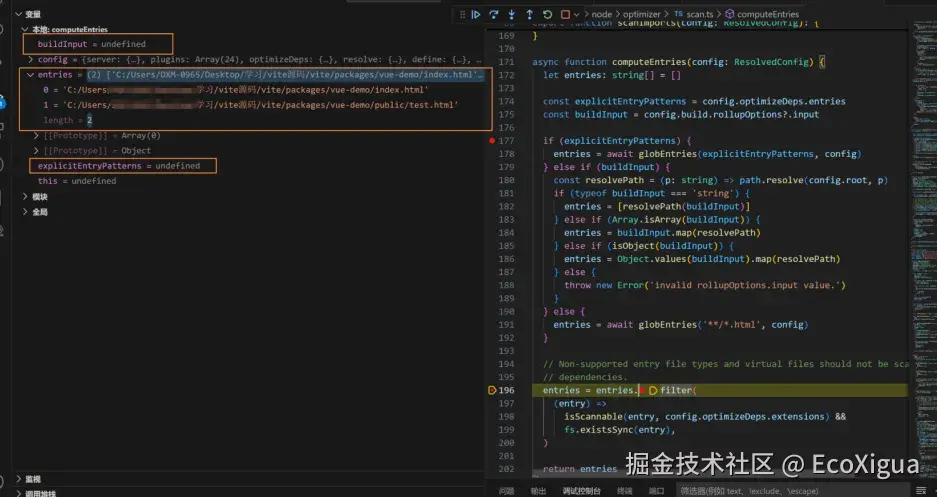Screen dimensions: 937x497
Task: Open the dropdown next to Stop
Action: (577, 14)
